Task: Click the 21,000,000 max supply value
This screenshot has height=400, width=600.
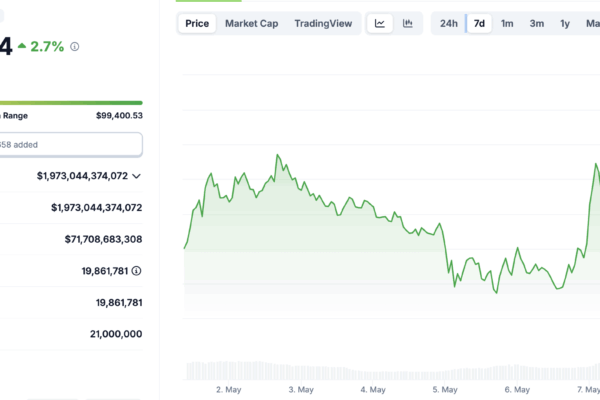Action: (x=116, y=334)
